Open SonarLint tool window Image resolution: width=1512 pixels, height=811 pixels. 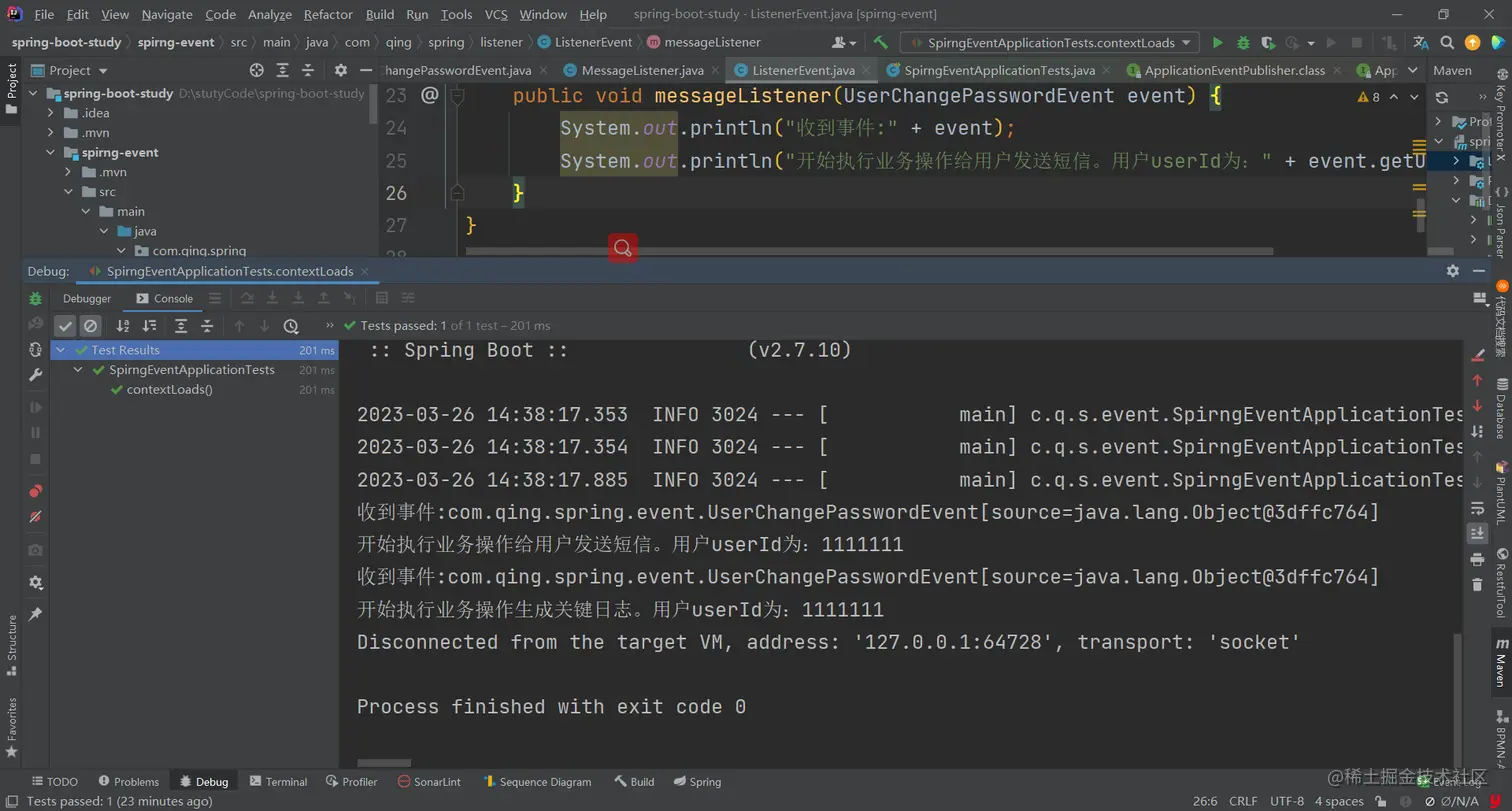pos(429,781)
